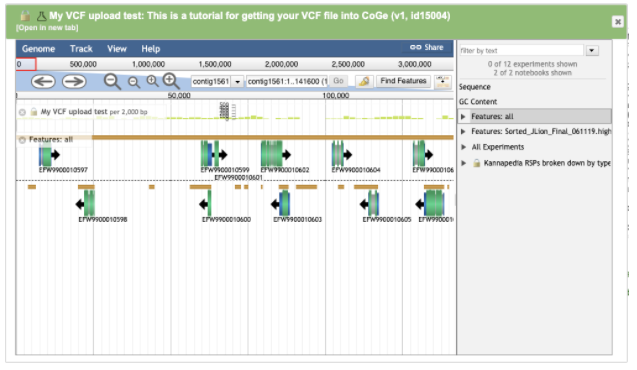Screen dimensions: 637x370
Task: Pan left with the left arrow button
Action: [43, 81]
